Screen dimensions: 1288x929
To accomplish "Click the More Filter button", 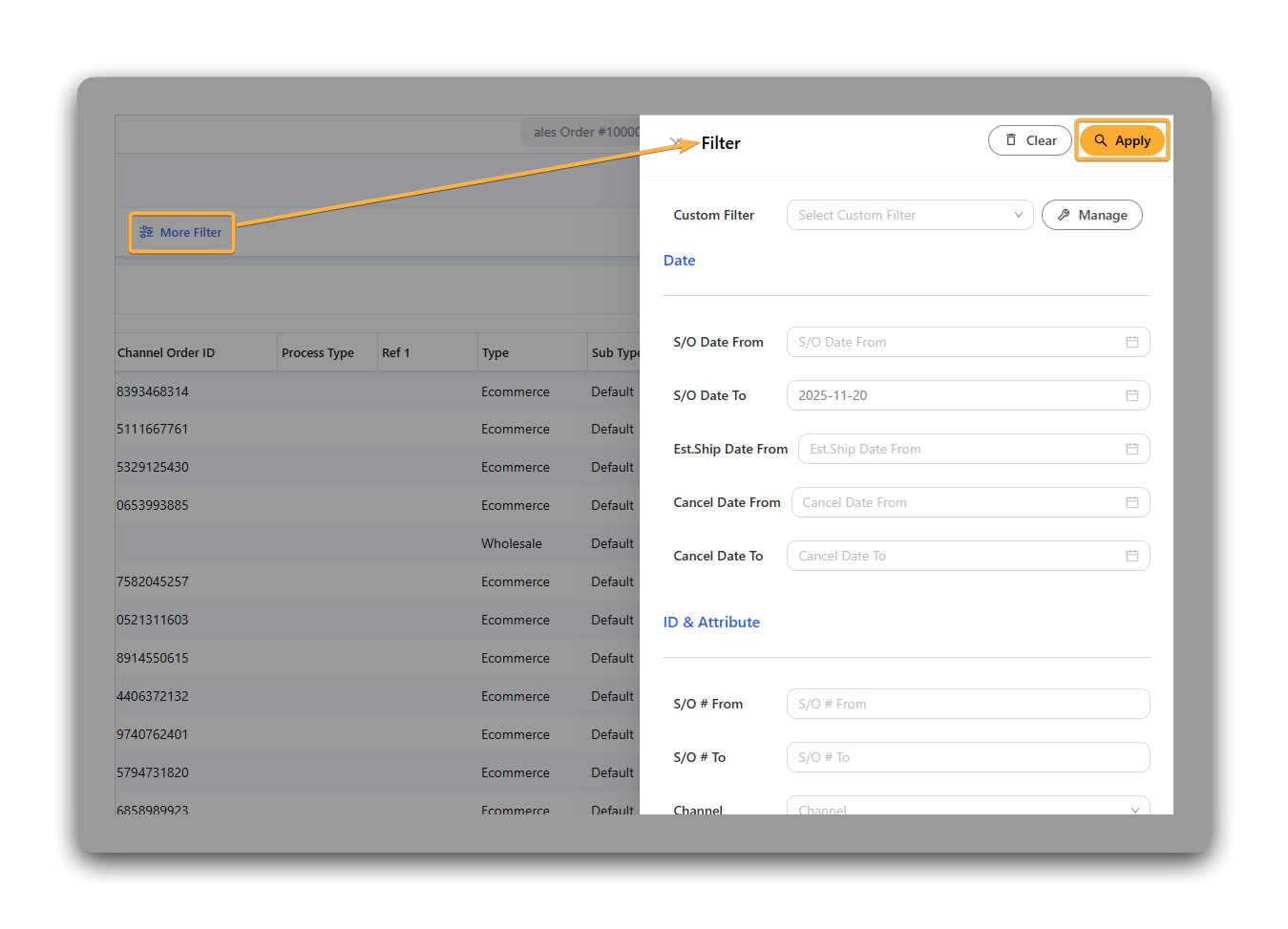I will 181,232.
